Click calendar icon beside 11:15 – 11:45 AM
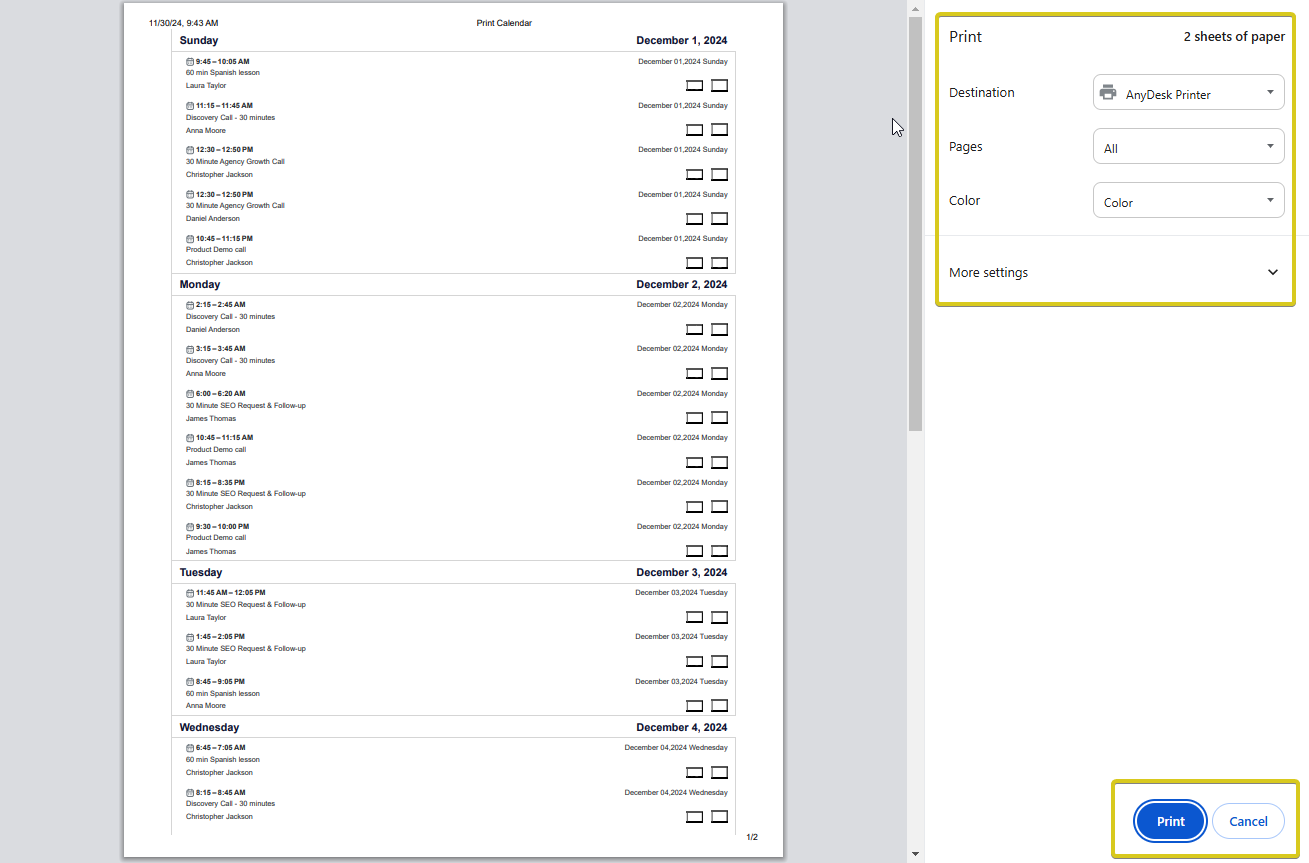 point(190,106)
